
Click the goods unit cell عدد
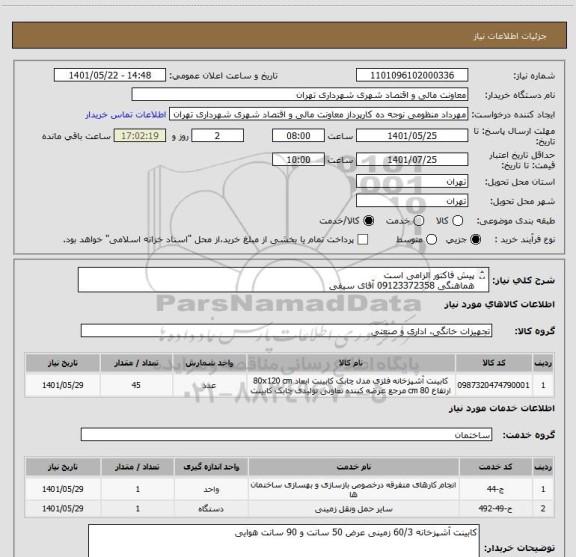pos(209,385)
